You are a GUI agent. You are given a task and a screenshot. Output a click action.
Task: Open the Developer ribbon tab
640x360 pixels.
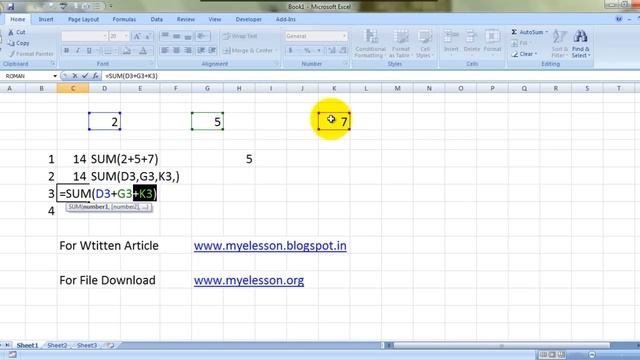[x=249, y=19]
